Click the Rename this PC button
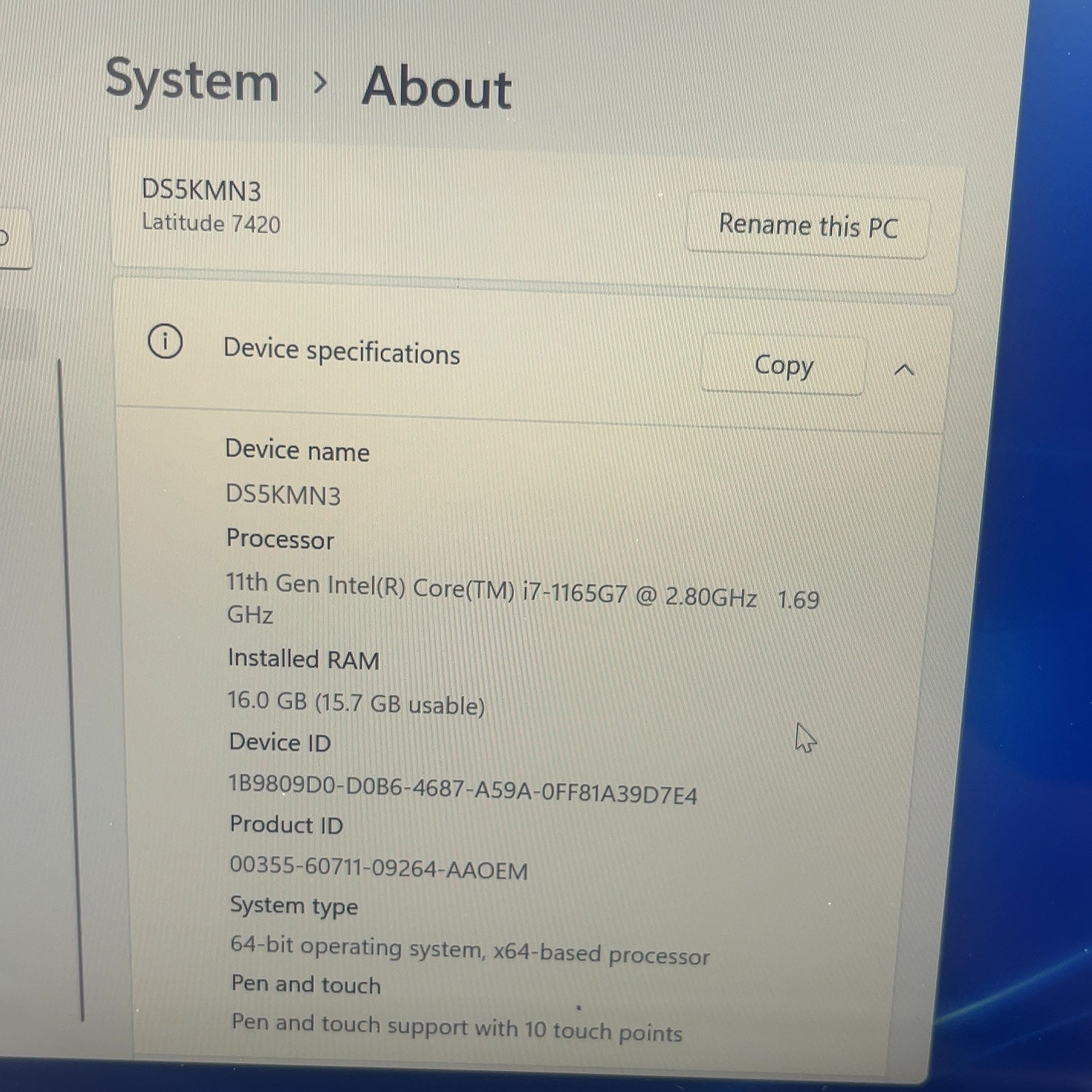 coord(808,226)
